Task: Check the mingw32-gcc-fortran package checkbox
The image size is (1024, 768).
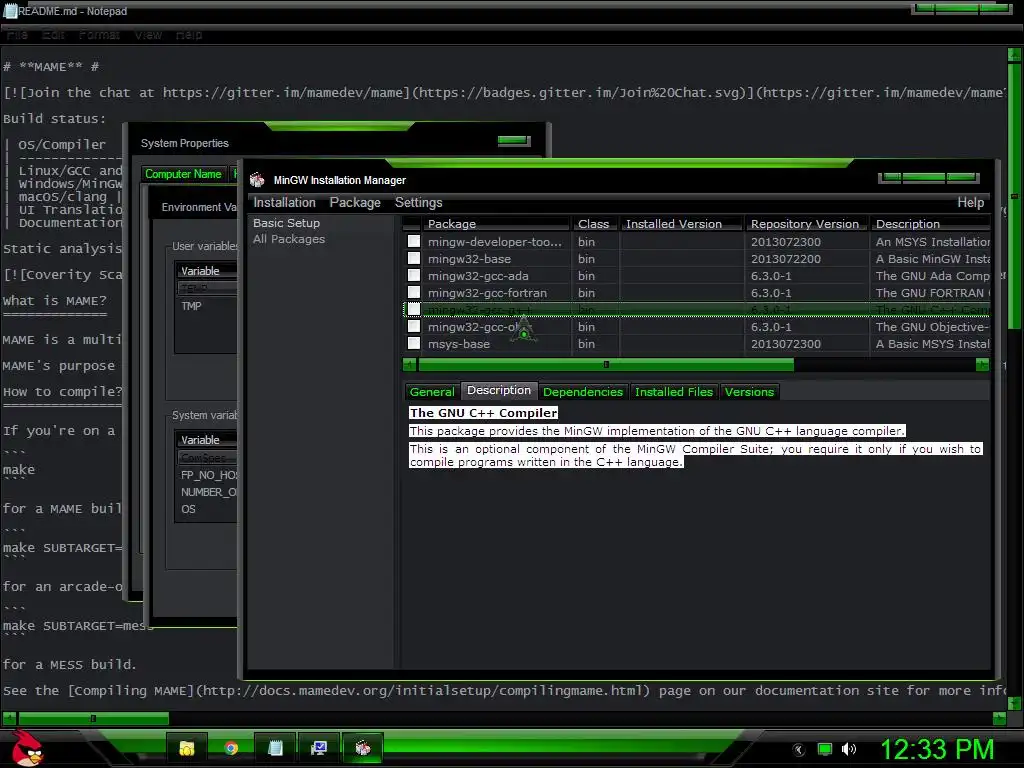Action: (x=414, y=292)
